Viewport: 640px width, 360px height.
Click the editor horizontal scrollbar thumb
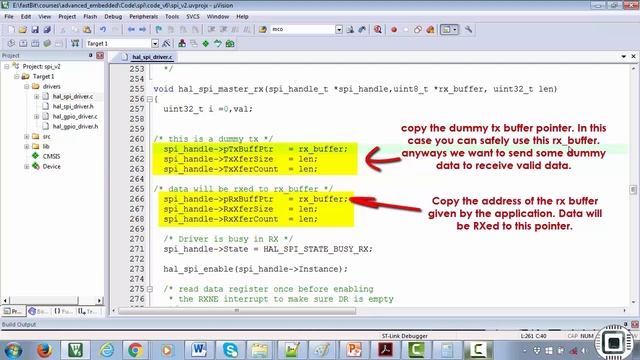point(237,311)
